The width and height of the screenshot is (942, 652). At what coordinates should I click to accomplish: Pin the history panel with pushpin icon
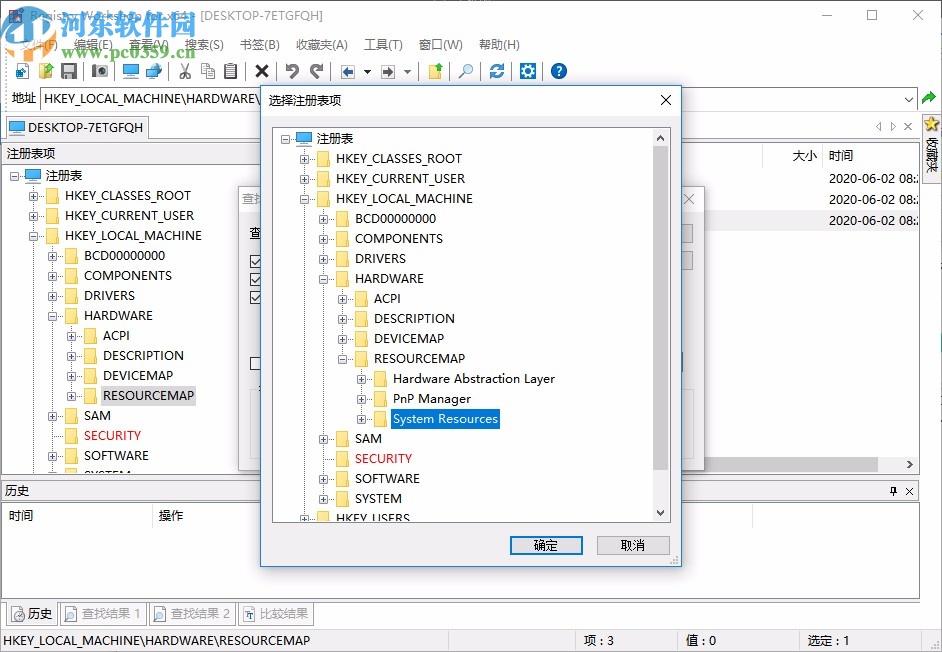tap(893, 491)
